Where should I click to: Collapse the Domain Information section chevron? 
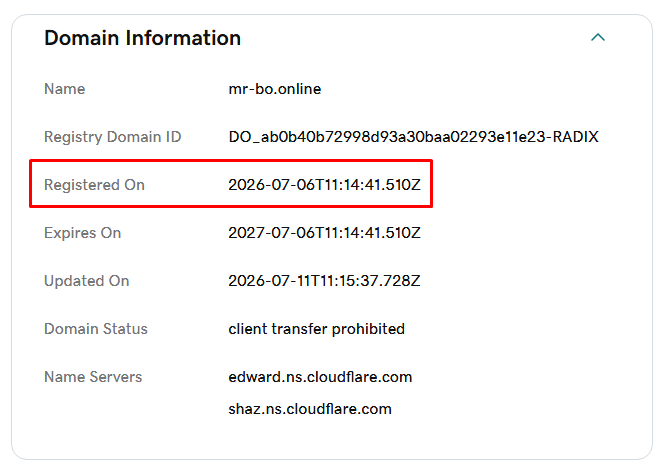point(598,38)
